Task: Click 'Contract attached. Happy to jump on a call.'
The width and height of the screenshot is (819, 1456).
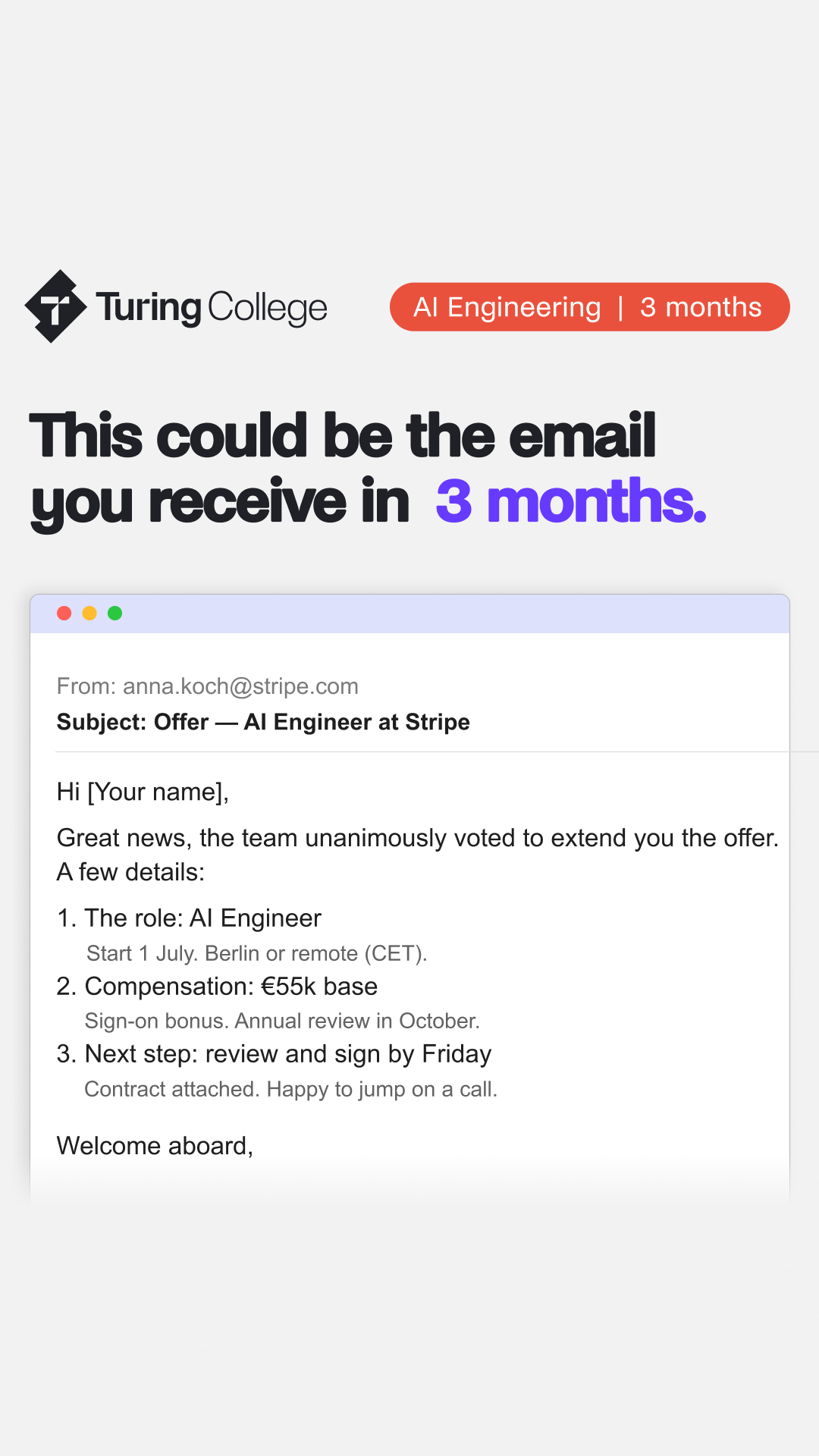Action: coord(291,1089)
